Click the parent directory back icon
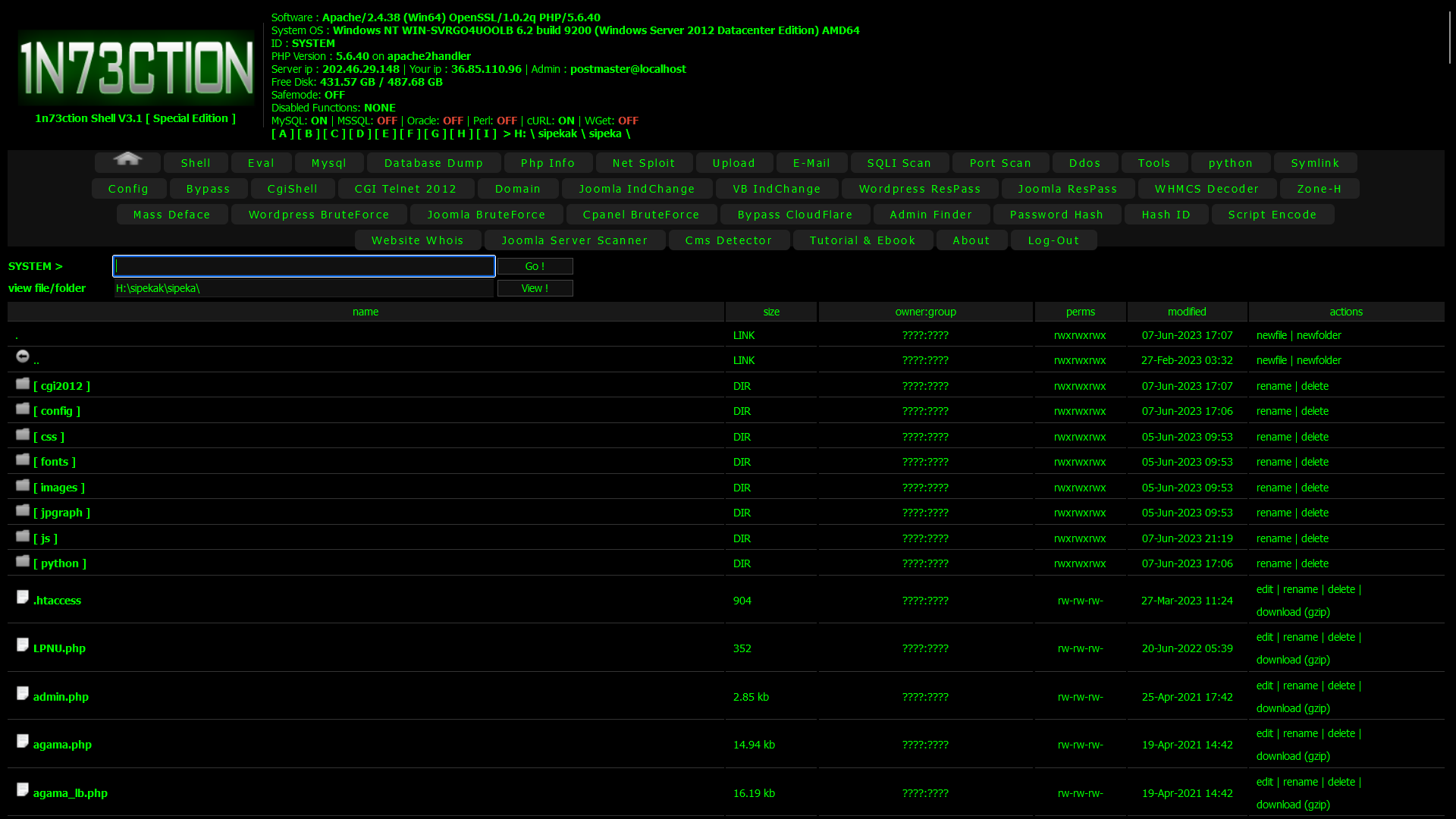The width and height of the screenshot is (1456, 819). click(x=23, y=356)
